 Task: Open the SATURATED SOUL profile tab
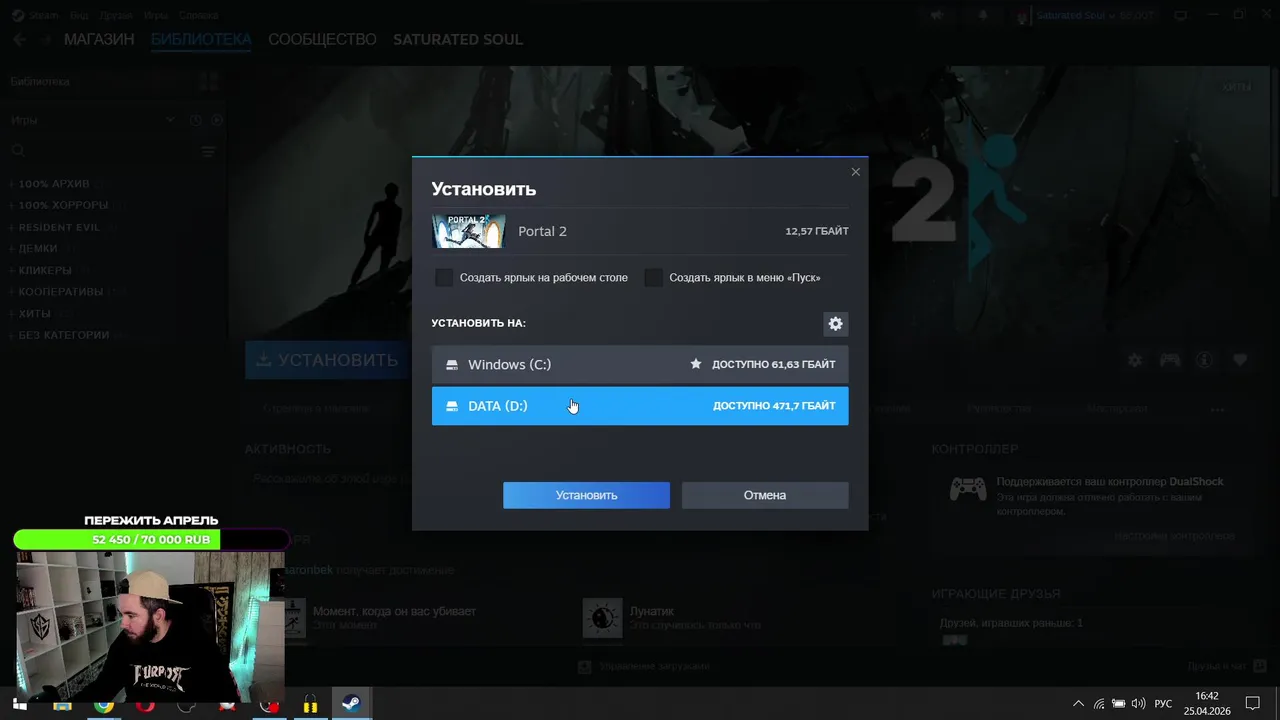458,40
